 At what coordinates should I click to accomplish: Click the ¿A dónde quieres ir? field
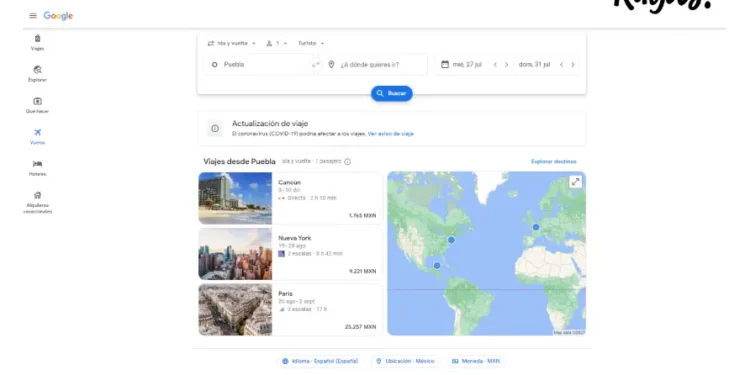[373, 65]
